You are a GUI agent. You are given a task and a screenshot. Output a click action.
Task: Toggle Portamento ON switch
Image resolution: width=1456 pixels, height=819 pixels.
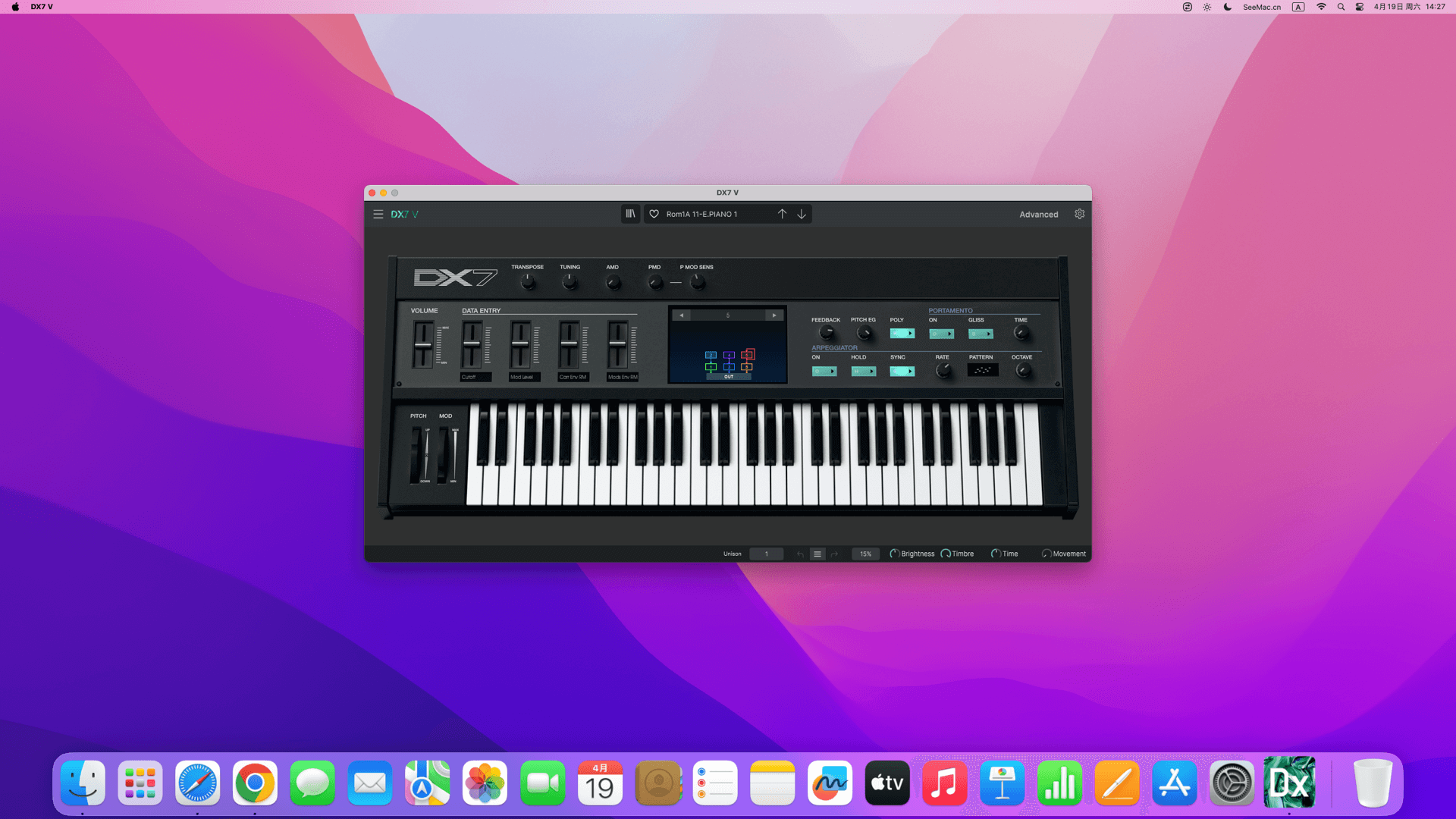(941, 334)
